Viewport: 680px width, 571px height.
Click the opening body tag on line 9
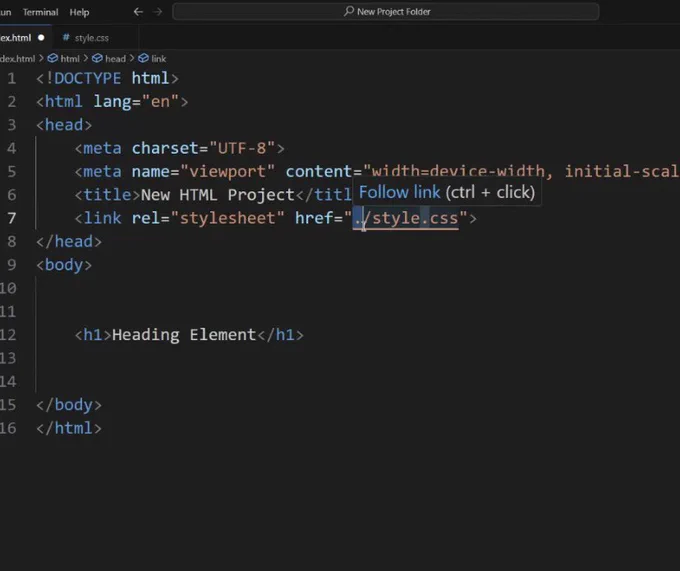(x=64, y=265)
